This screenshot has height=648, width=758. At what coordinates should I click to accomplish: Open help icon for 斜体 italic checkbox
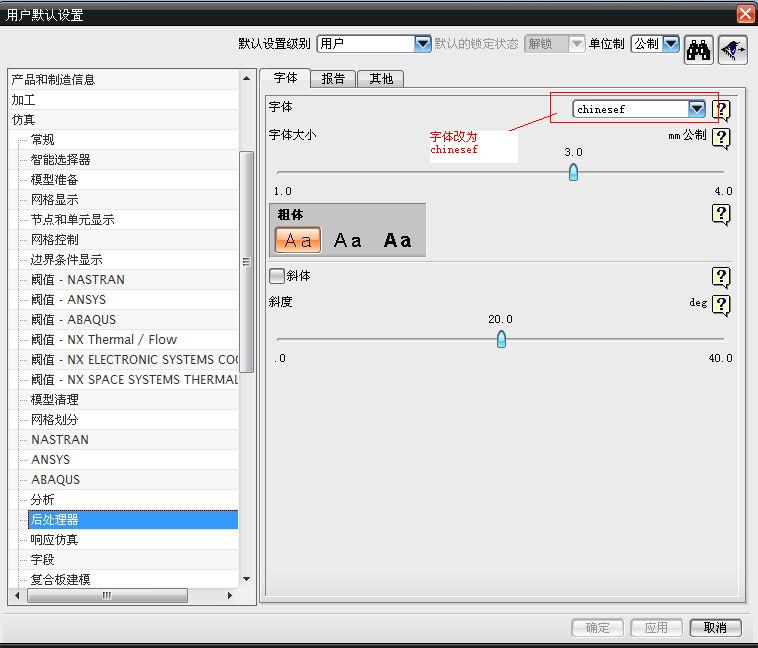click(721, 277)
